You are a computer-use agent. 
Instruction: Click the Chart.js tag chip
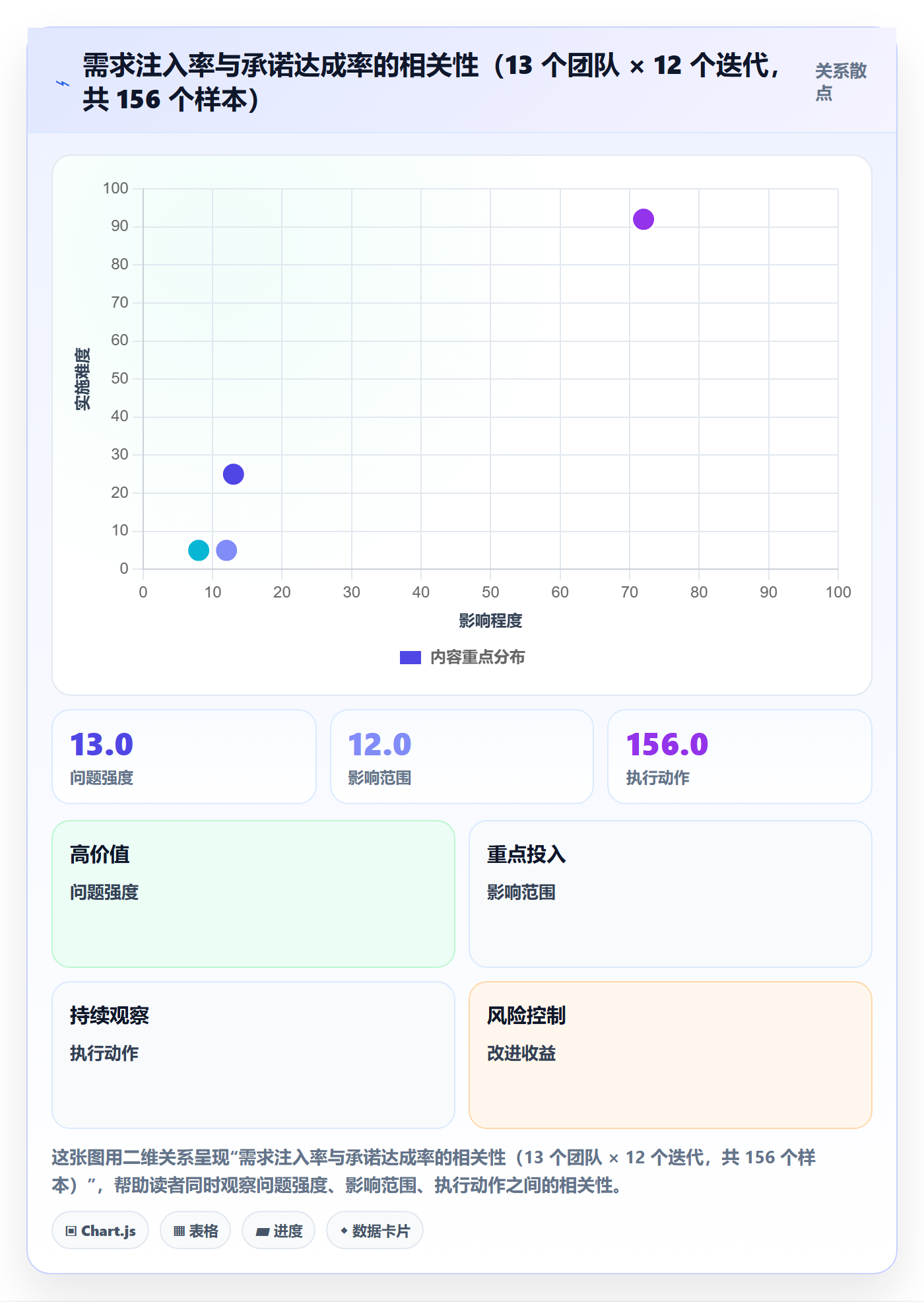(x=100, y=1231)
